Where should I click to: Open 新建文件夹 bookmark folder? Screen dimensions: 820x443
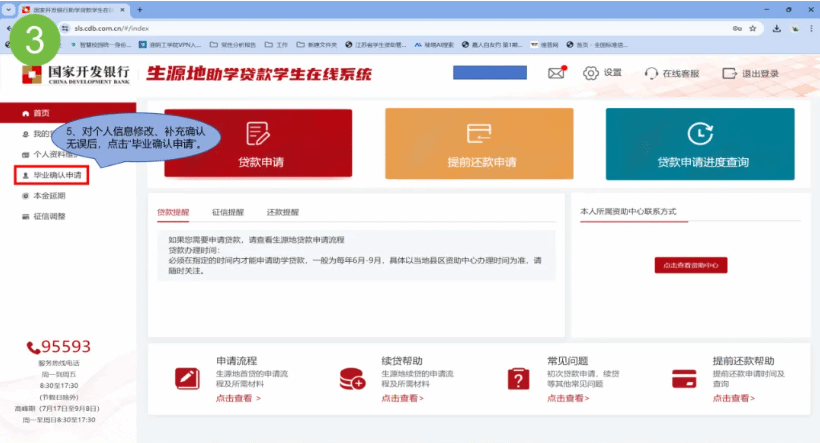pyautogui.click(x=316, y=45)
